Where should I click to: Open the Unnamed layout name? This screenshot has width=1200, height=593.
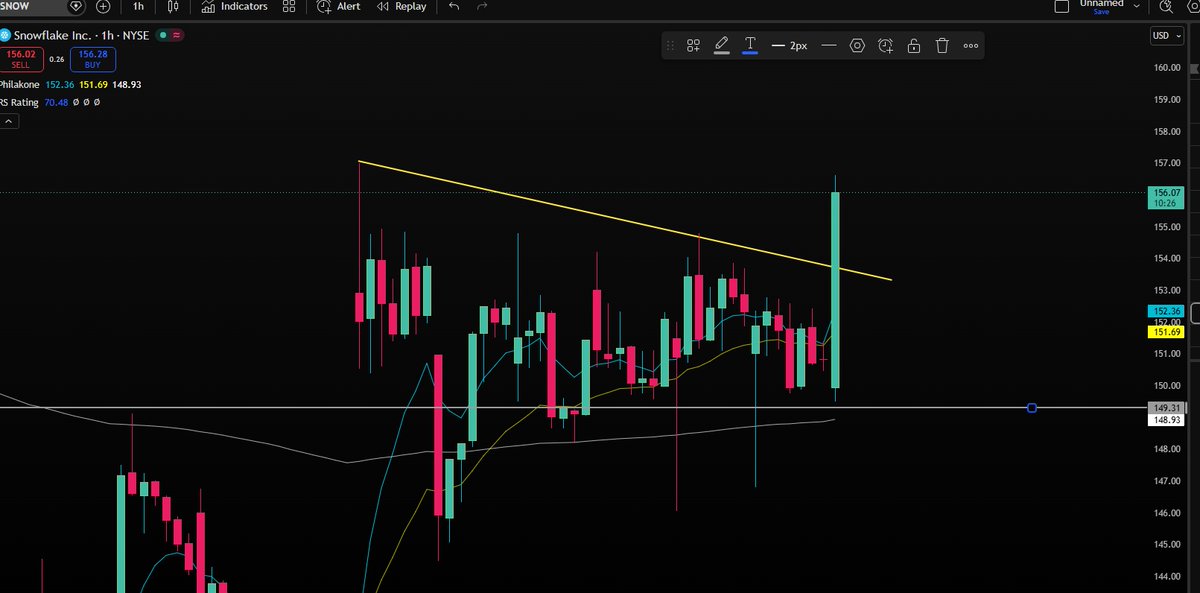[x=1101, y=3]
